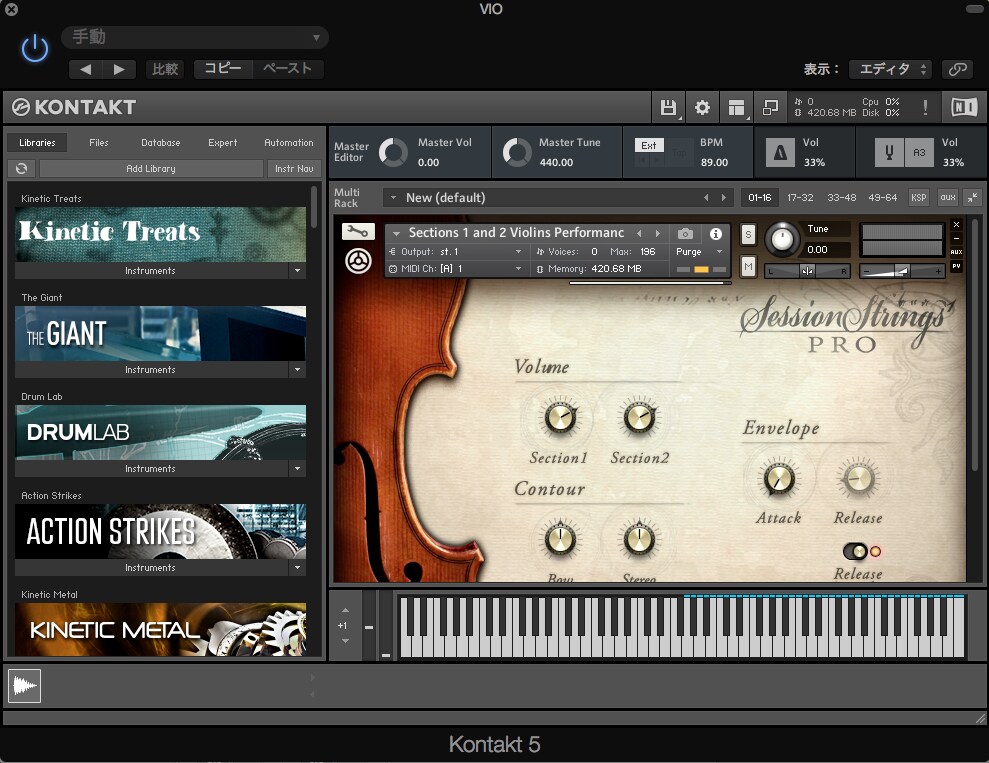Image resolution: width=989 pixels, height=763 pixels.
Task: Toggle the Ext sync button
Action: [648, 145]
